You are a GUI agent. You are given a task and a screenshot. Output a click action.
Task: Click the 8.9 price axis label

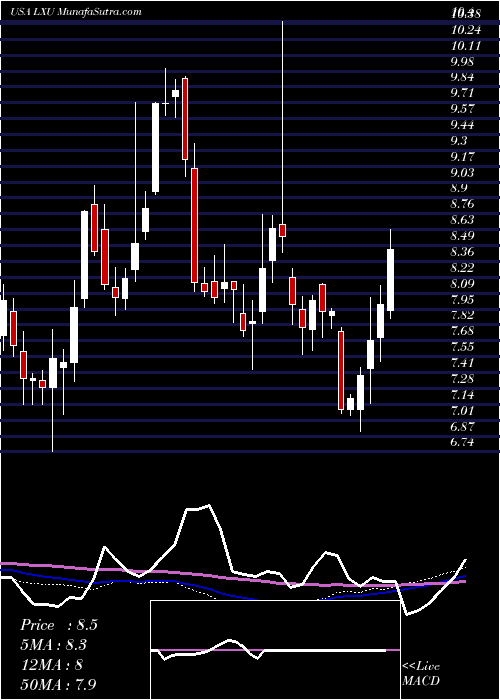point(460,188)
